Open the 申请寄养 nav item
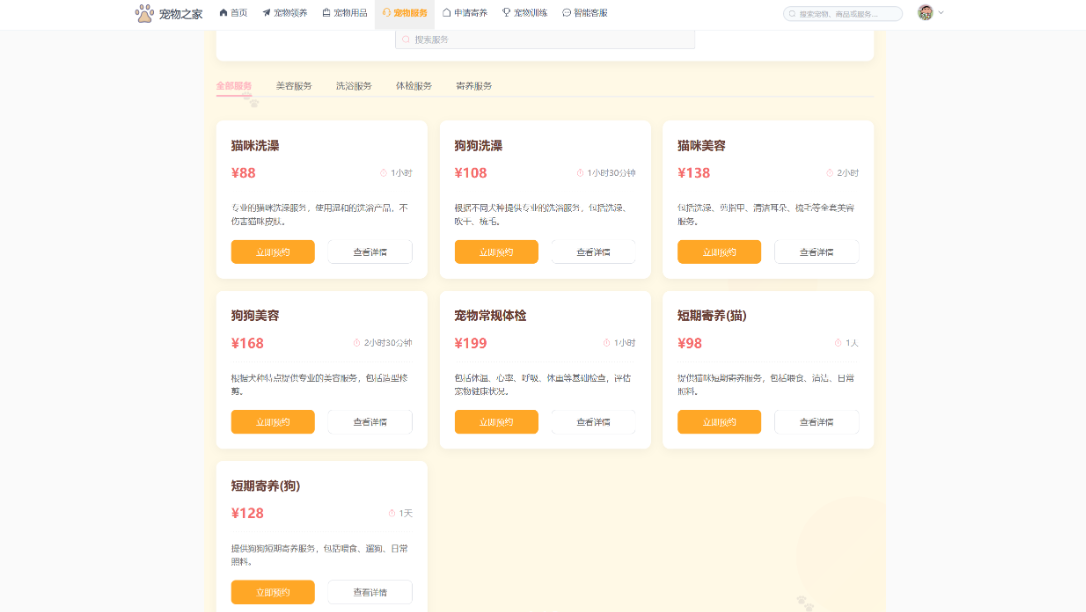This screenshot has height=612, width=1086. tap(465, 13)
